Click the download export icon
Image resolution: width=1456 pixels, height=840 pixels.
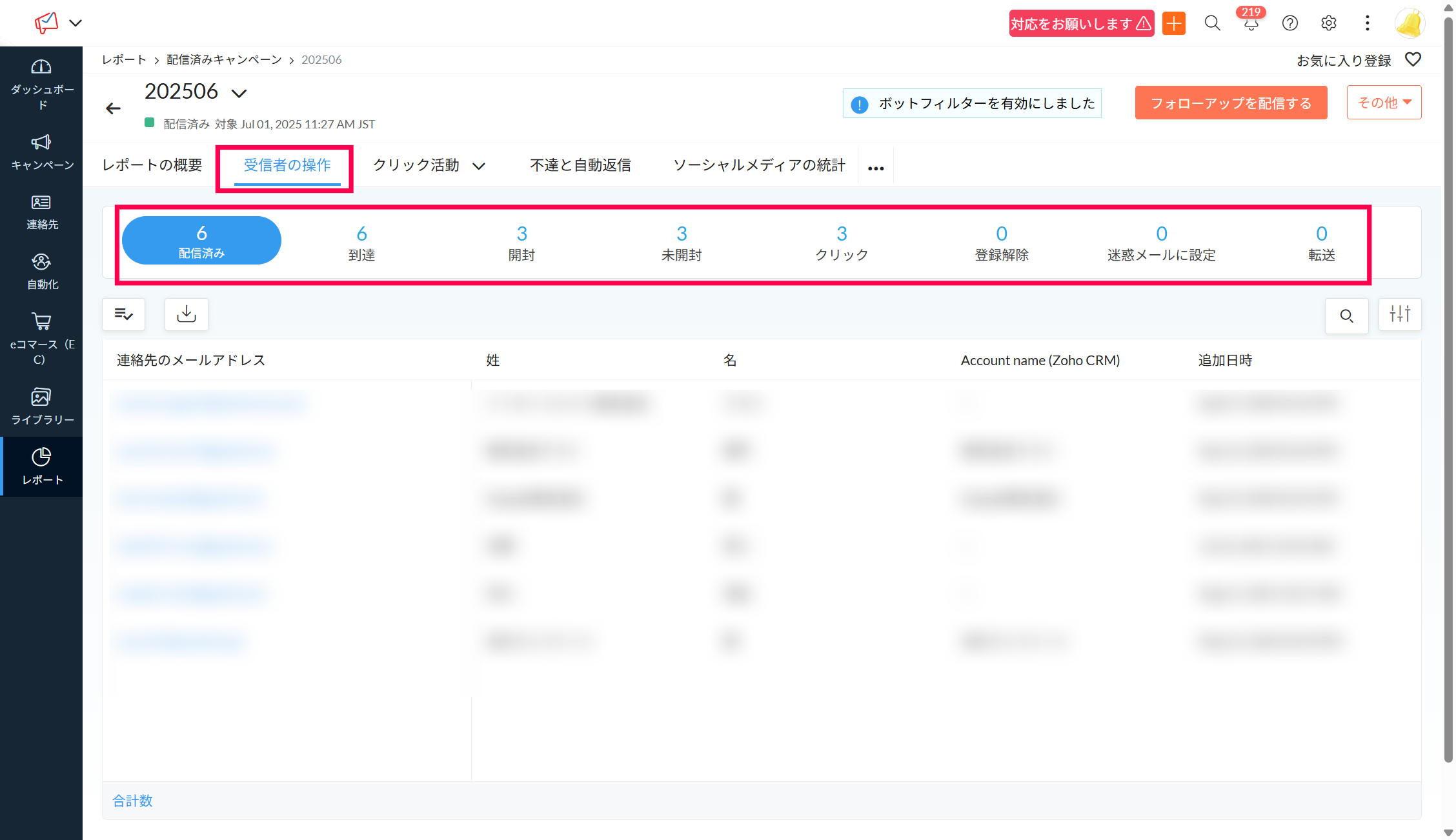tap(187, 314)
